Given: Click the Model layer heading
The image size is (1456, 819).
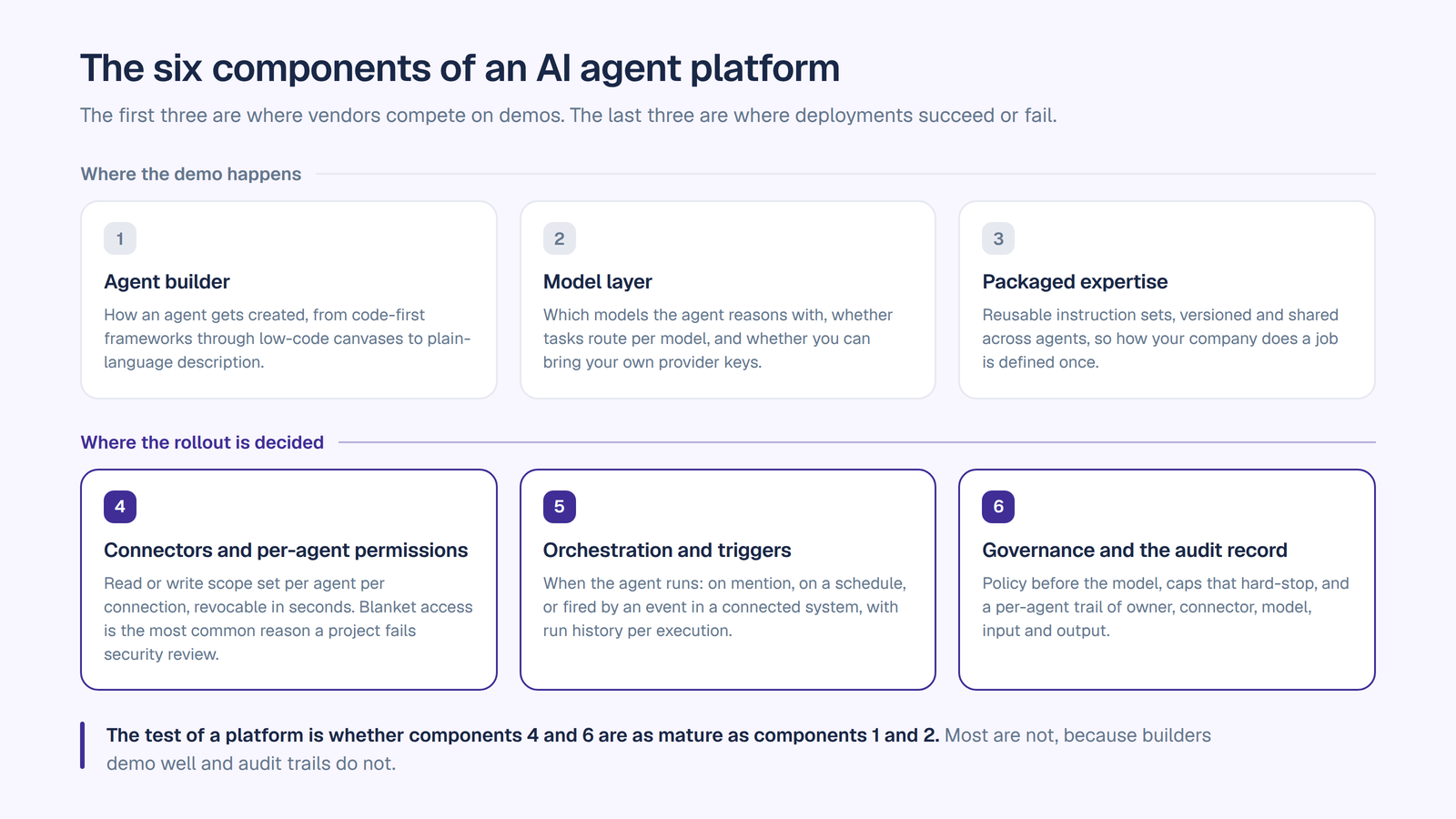Looking at the screenshot, I should pos(598,282).
